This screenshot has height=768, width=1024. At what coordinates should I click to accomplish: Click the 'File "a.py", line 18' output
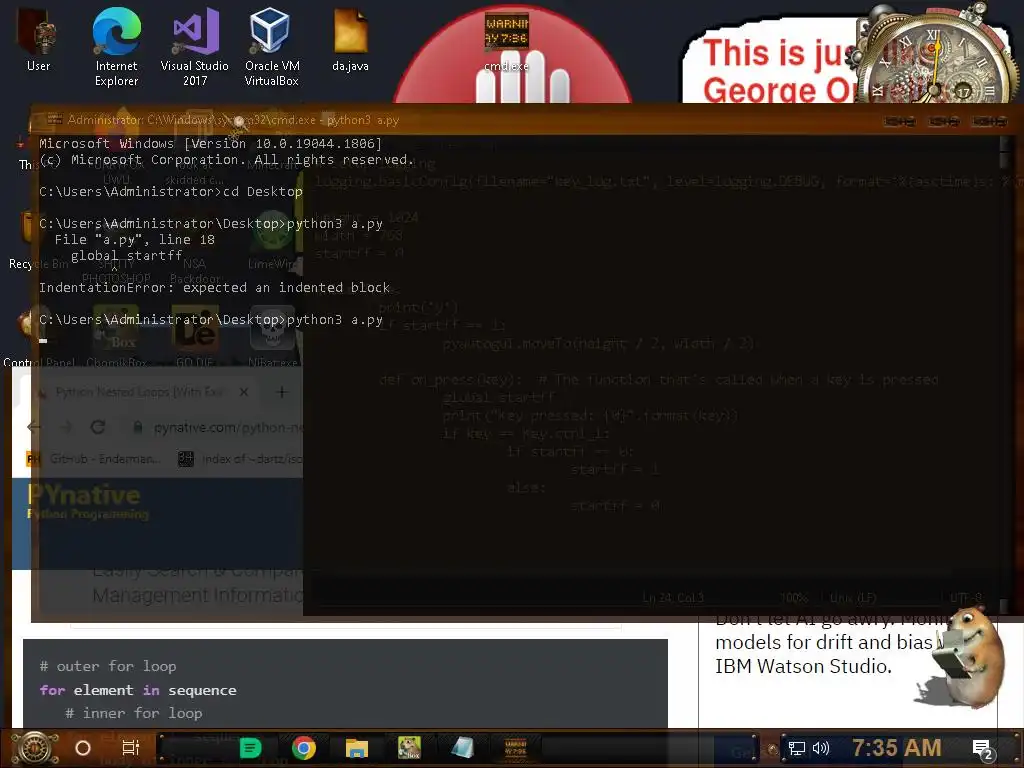pos(135,240)
